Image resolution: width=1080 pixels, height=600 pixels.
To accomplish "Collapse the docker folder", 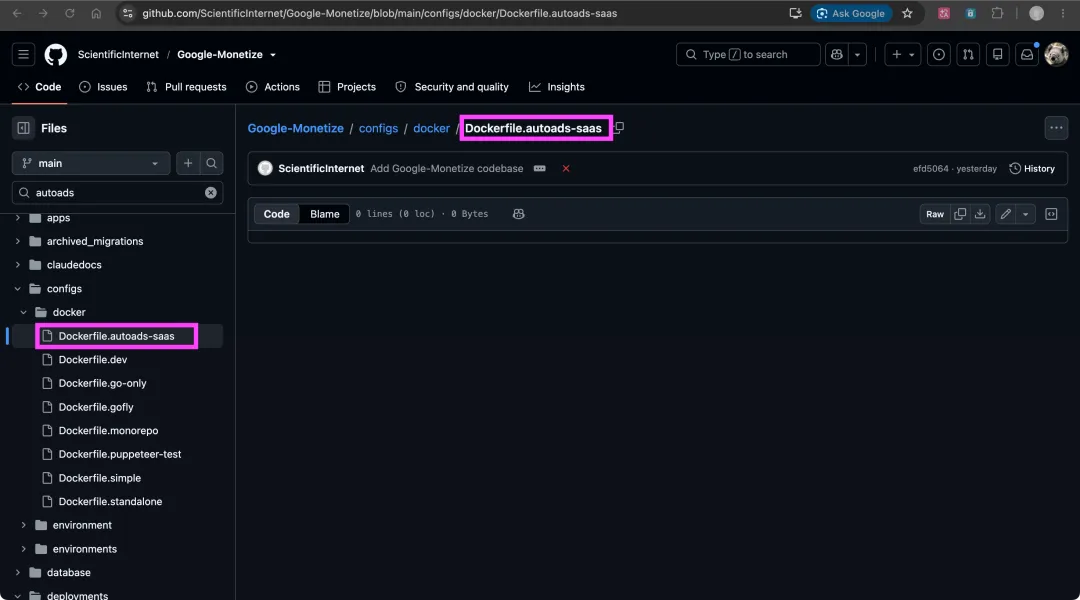I will [x=23, y=312].
